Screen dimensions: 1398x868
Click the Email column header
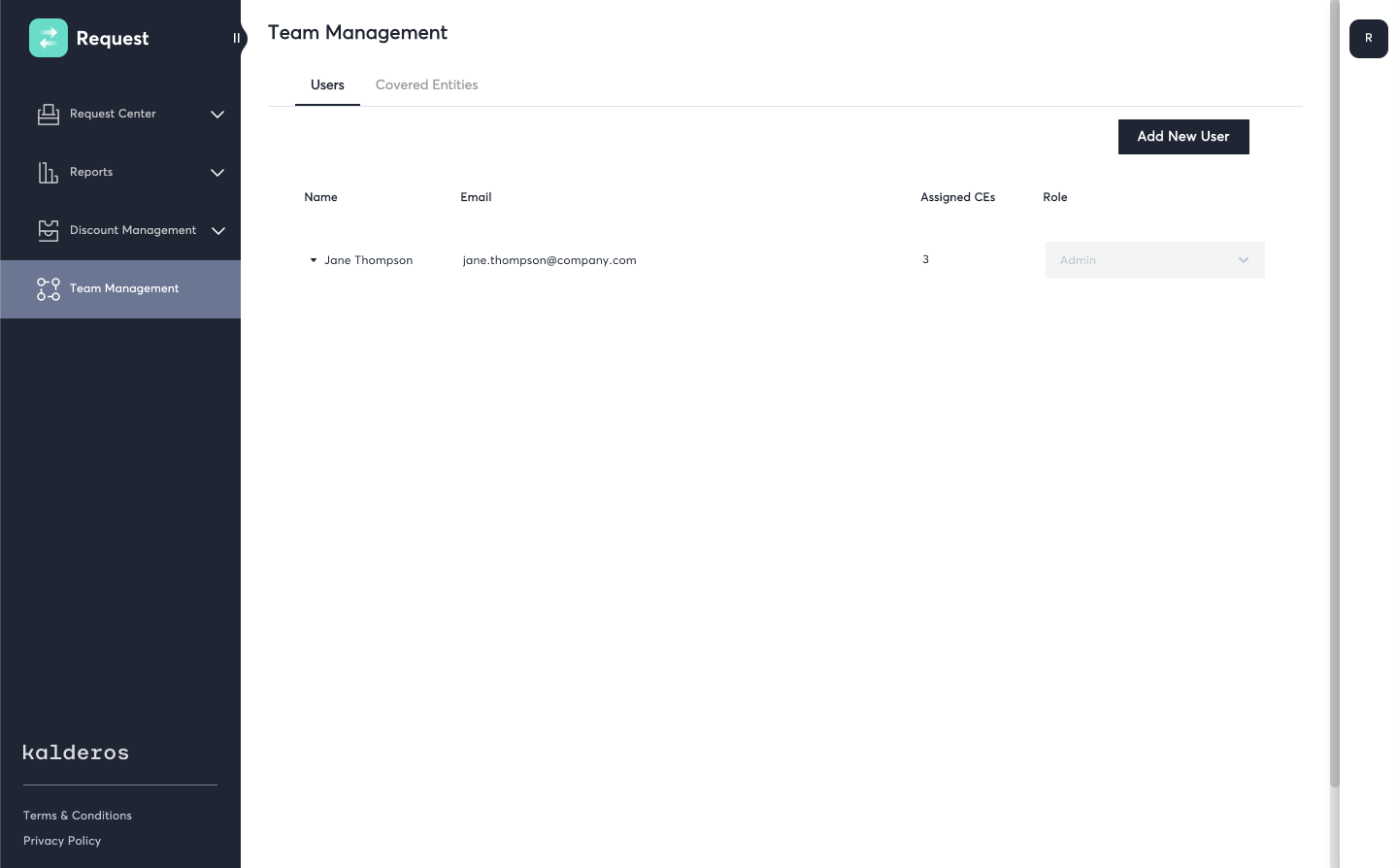476,197
